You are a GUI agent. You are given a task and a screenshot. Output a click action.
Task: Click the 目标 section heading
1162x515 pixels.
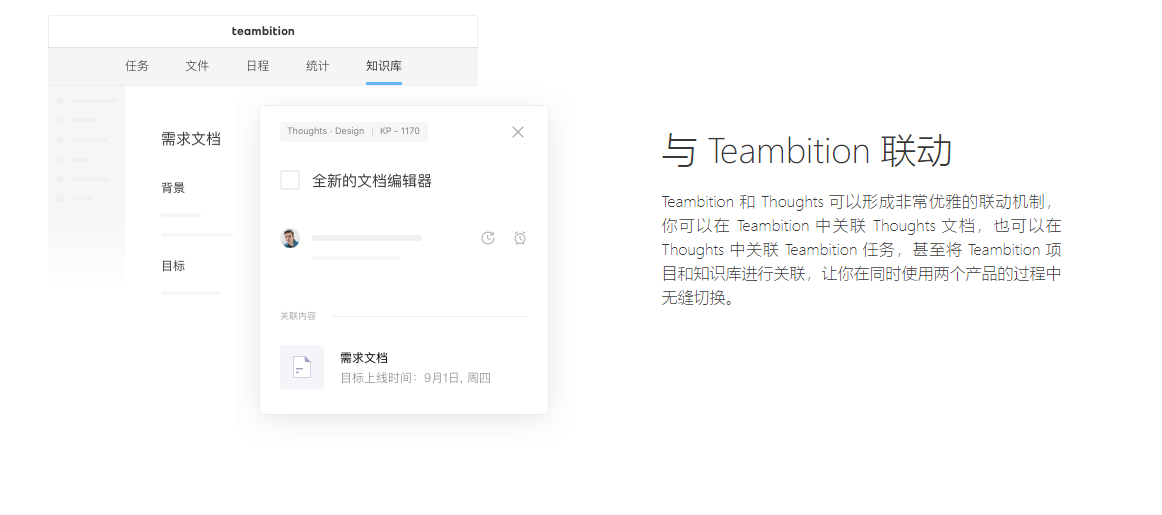click(x=173, y=265)
